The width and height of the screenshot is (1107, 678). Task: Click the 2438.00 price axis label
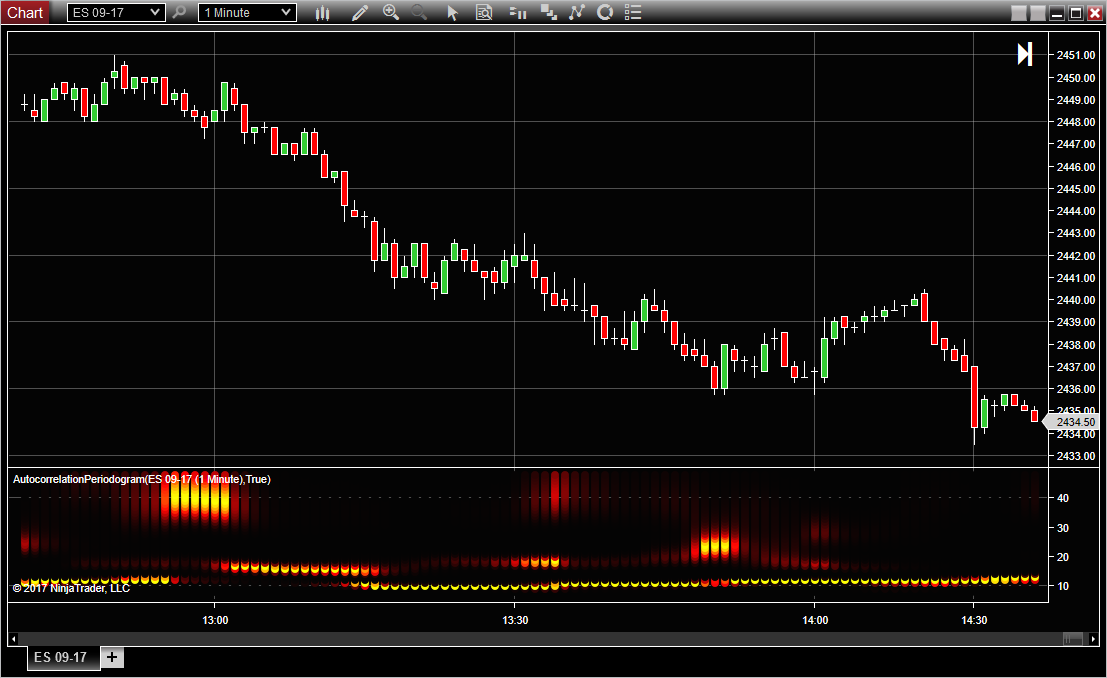point(1076,345)
